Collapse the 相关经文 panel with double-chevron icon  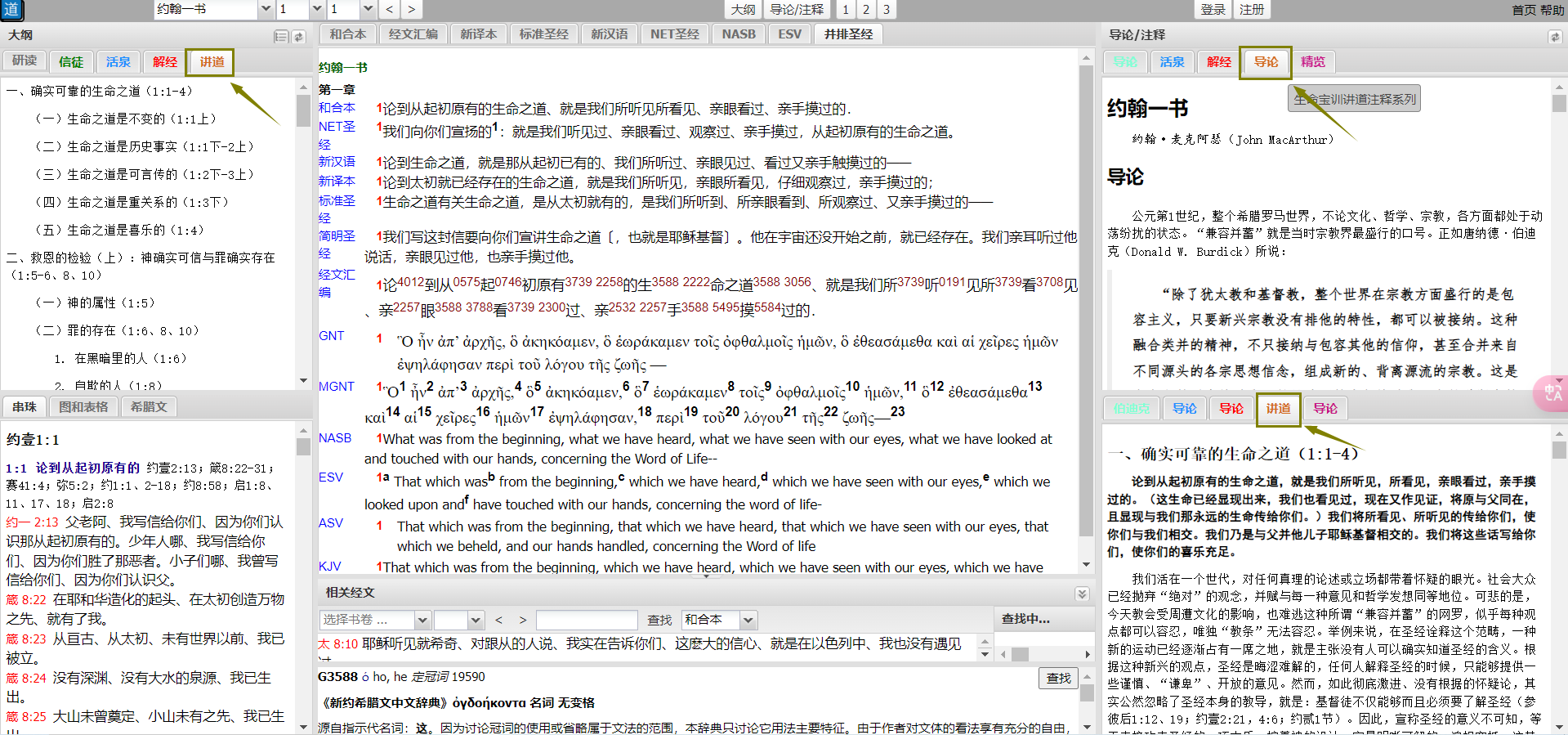click(1082, 594)
